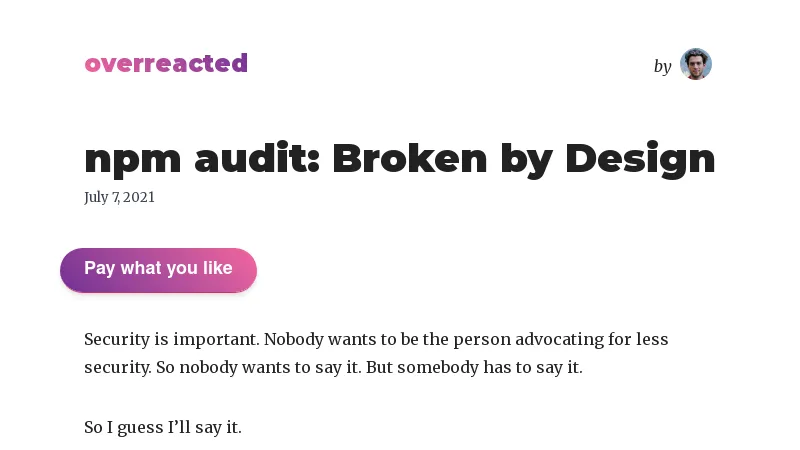Click the year "2021" in the date

coord(139,197)
